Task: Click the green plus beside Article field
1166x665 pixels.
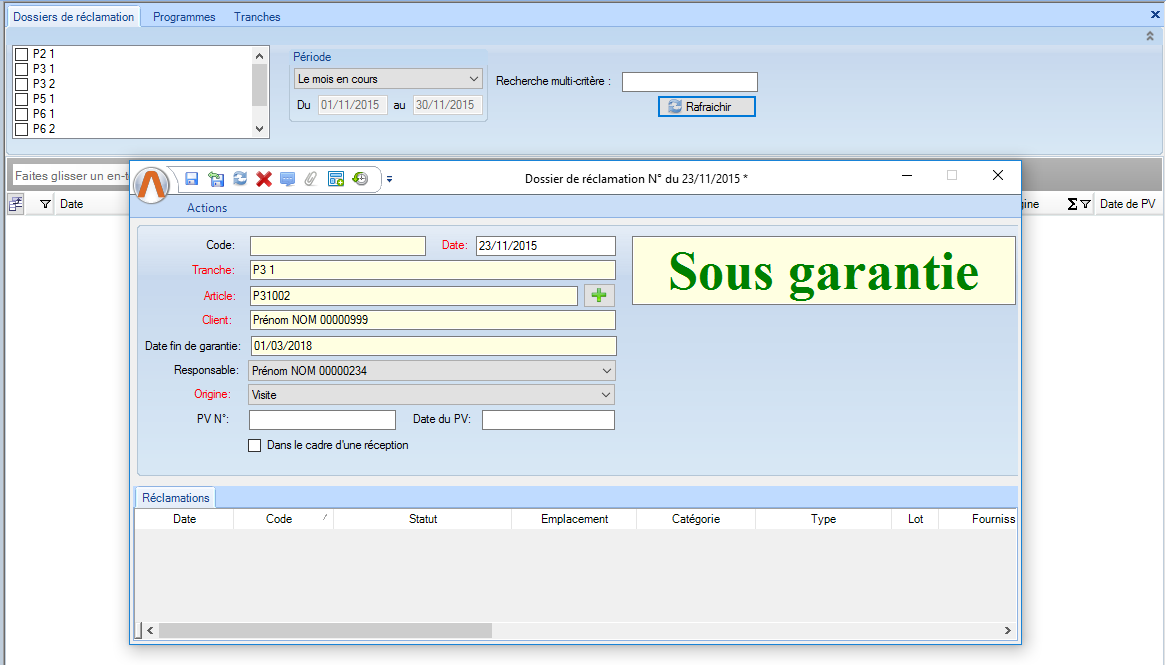Action: pyautogui.click(x=599, y=295)
